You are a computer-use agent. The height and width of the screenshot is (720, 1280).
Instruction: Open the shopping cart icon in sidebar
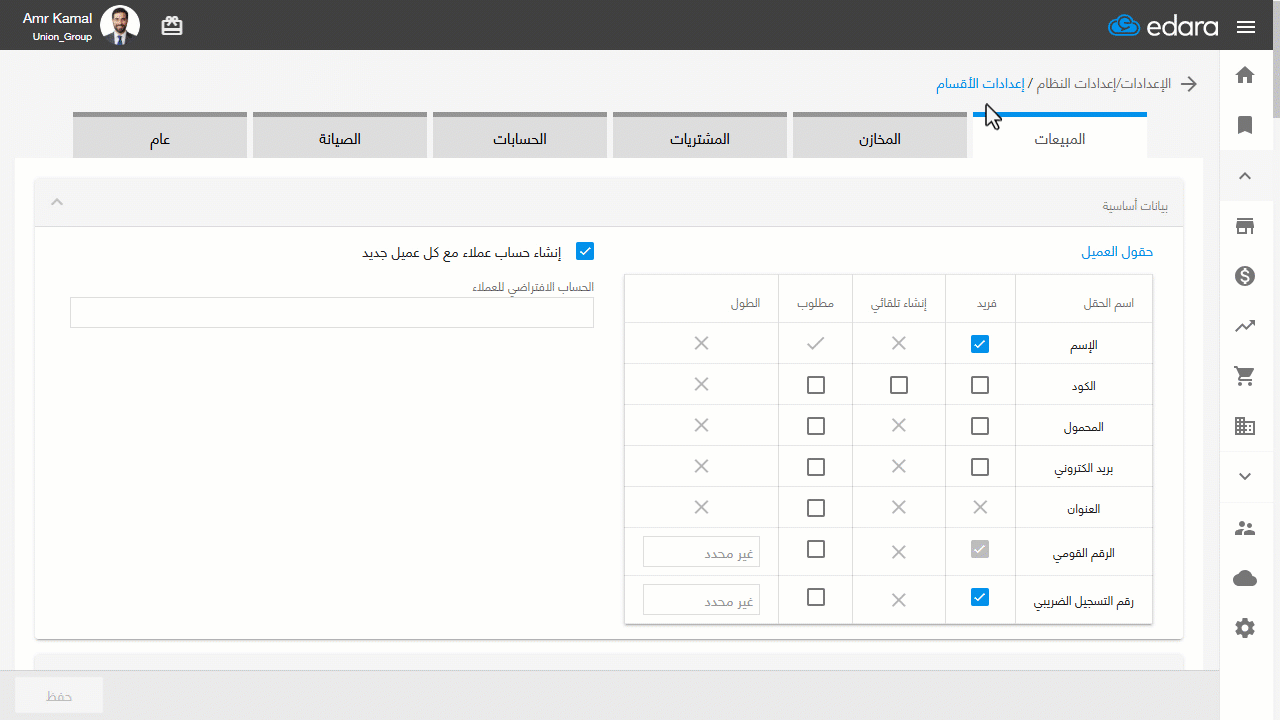pos(1245,376)
